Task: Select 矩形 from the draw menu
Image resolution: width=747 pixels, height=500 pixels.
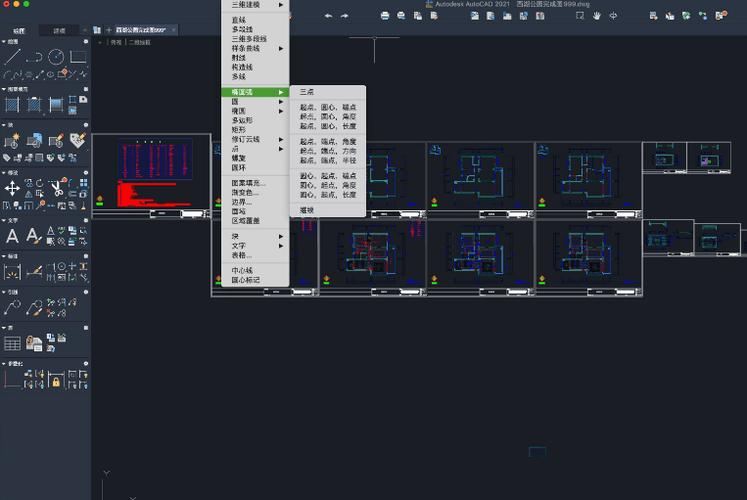Action: 239,130
